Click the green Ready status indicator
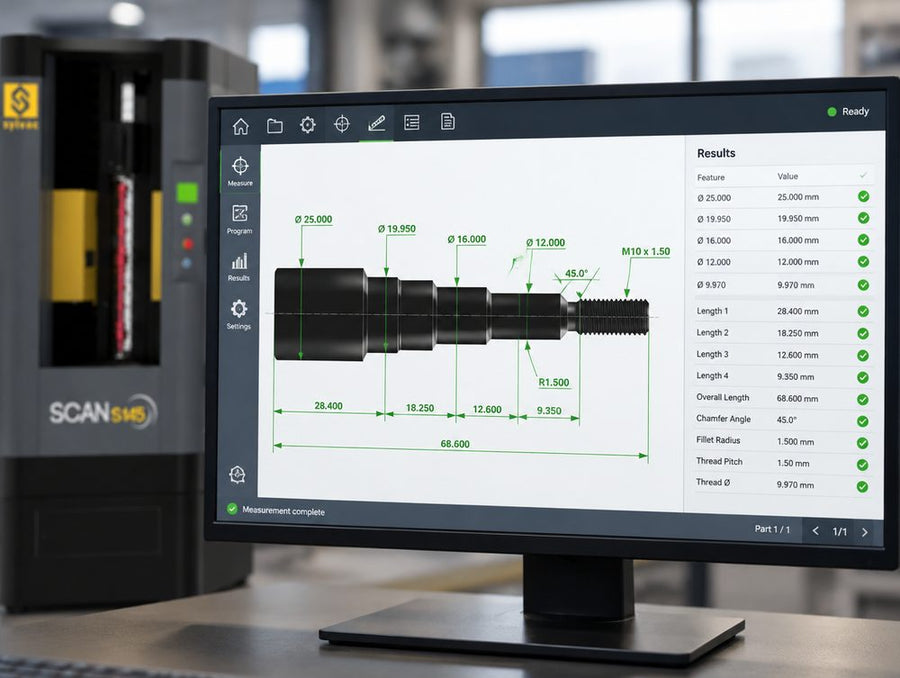The height and width of the screenshot is (678, 900). point(832,112)
